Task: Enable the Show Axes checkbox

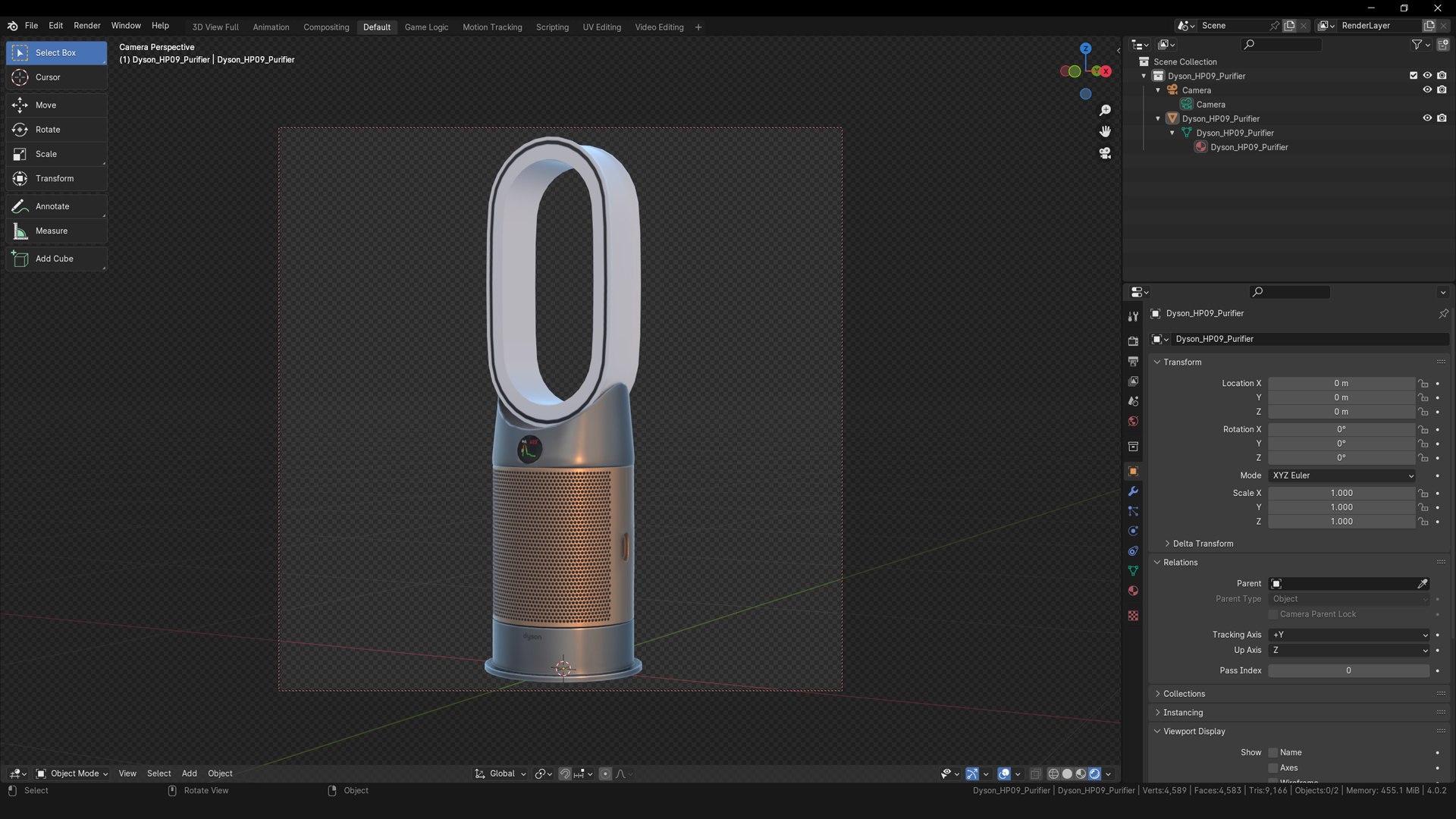Action: [1273, 768]
